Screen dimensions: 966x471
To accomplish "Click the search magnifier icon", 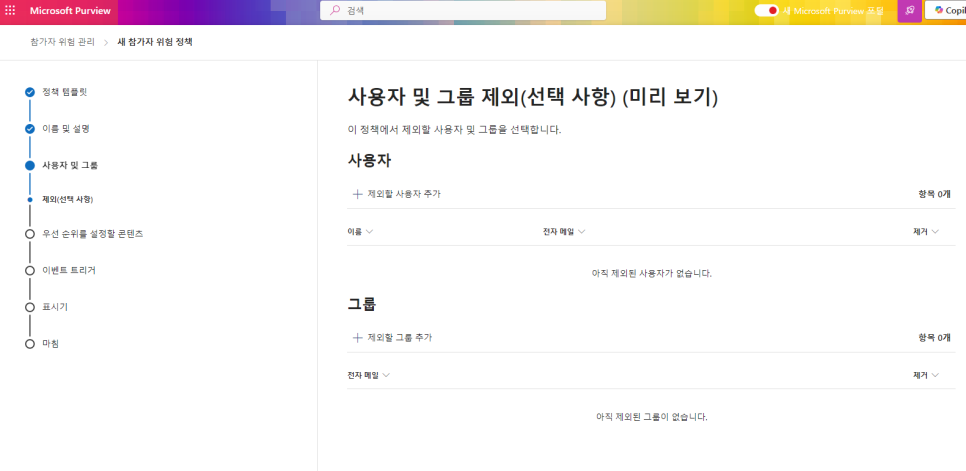I will pos(335,10).
